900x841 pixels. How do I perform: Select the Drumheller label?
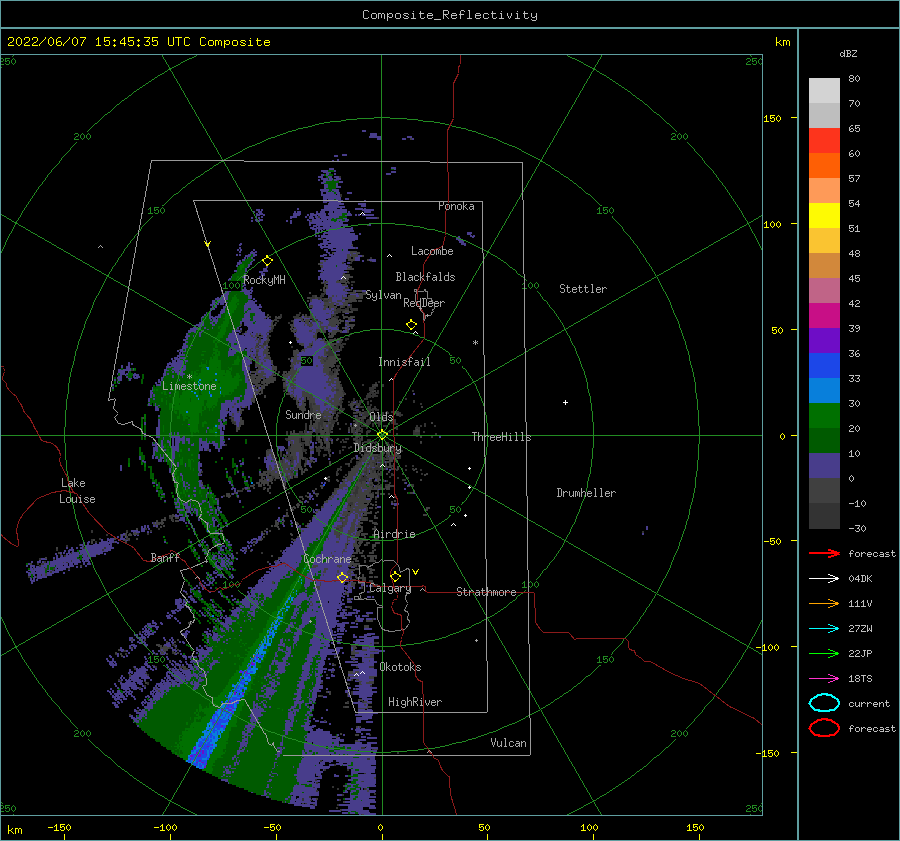(x=586, y=493)
